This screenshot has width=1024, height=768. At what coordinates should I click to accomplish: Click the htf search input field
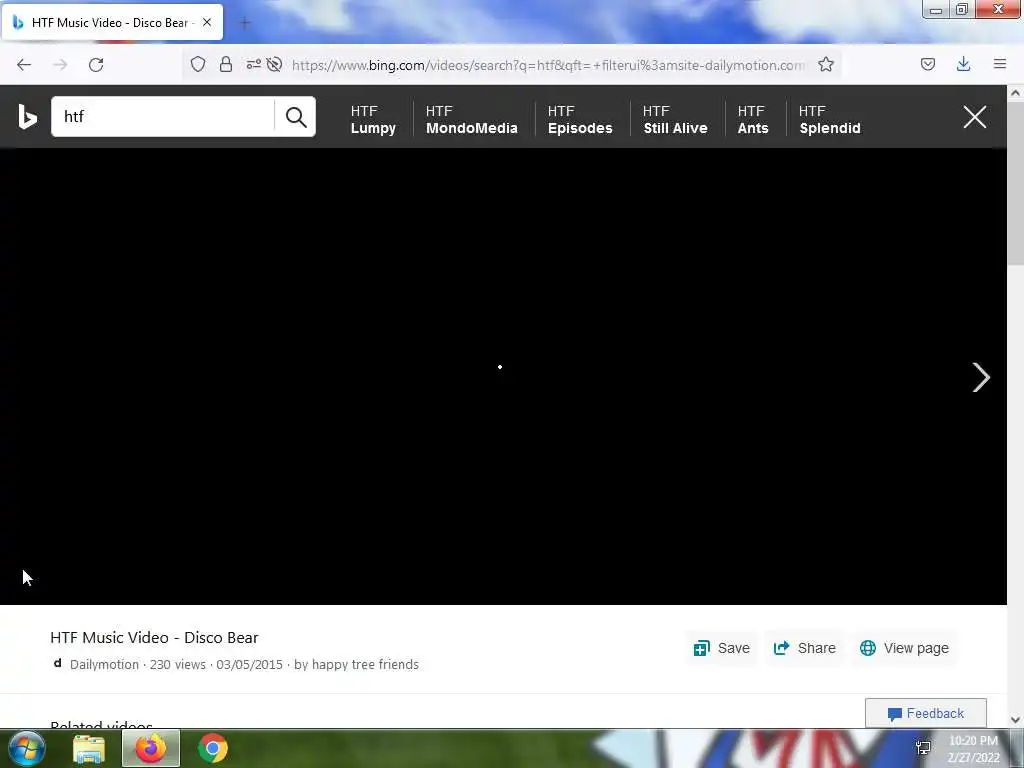(163, 117)
